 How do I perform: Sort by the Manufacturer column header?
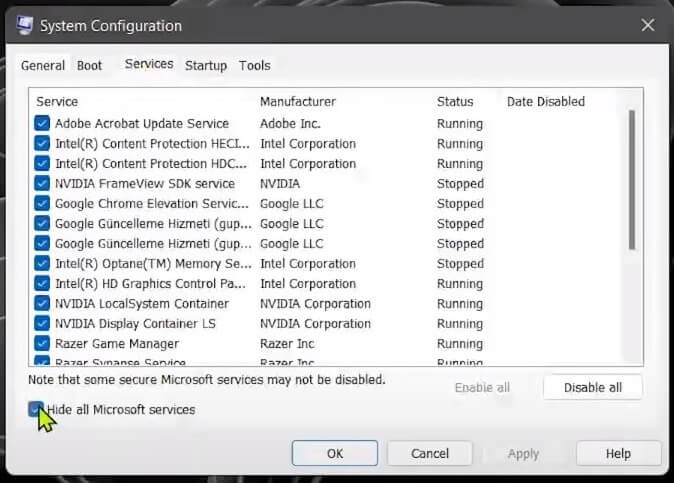point(298,101)
